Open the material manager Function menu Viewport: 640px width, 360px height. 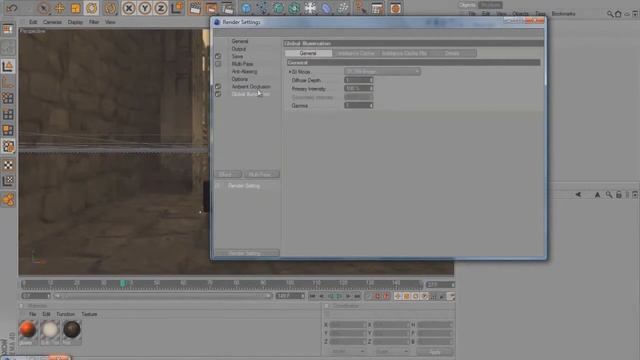[65, 314]
